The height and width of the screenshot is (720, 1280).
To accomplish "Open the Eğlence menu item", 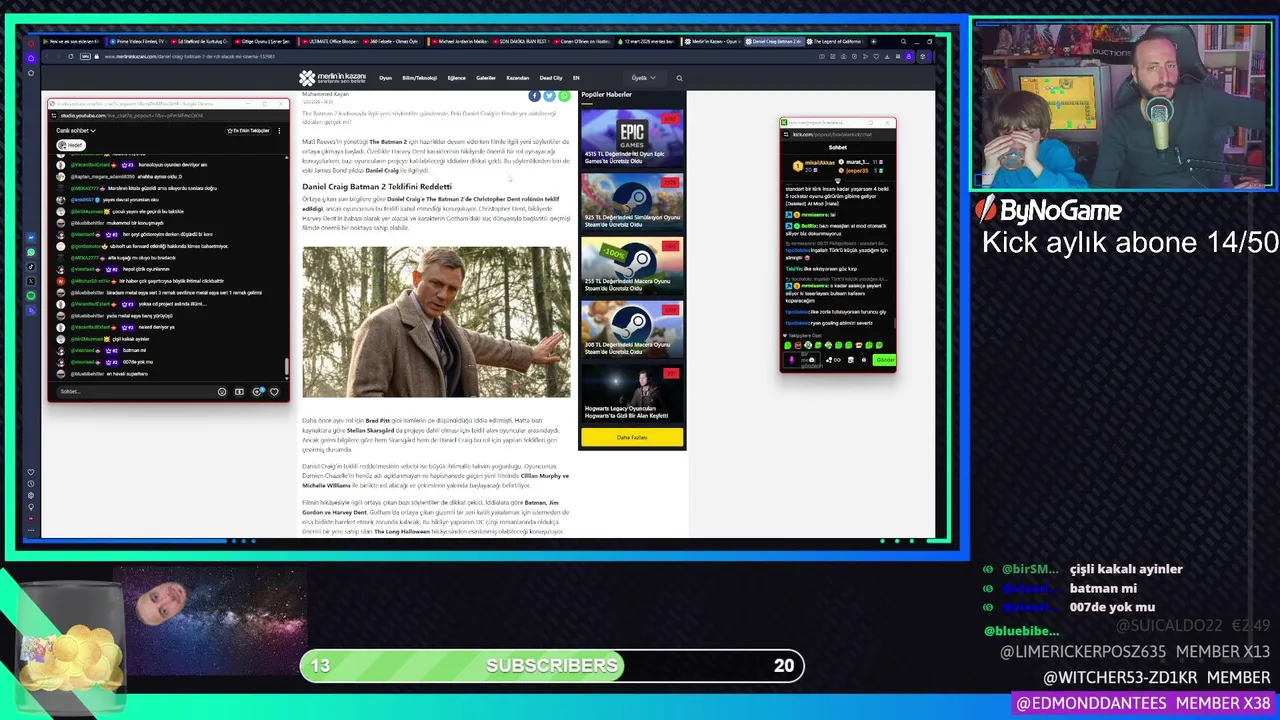I will (456, 78).
